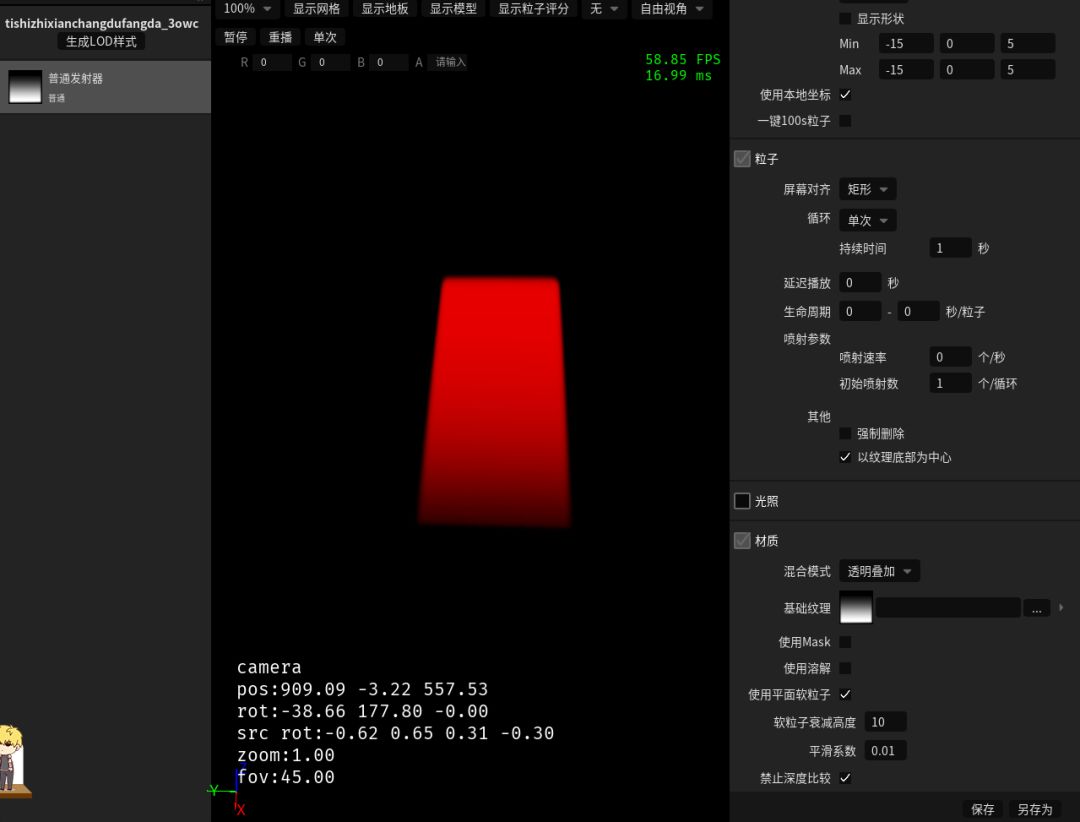Screen dimensions: 1080x822
Task: Click the 保存 button
Action: (x=982, y=809)
